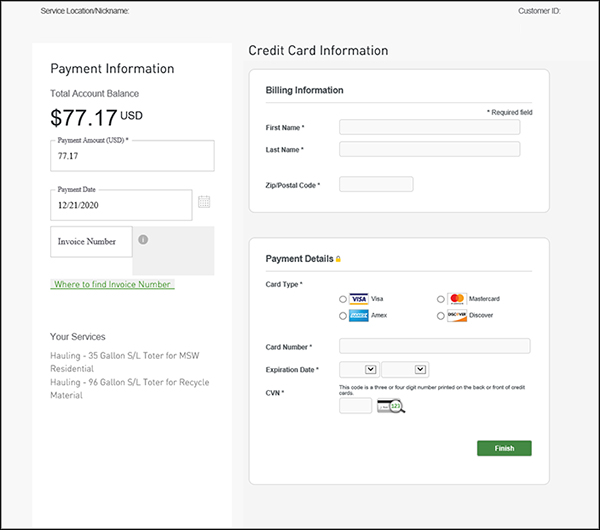Choose the Discover radio button
The height and width of the screenshot is (530, 600).
pyautogui.click(x=441, y=316)
